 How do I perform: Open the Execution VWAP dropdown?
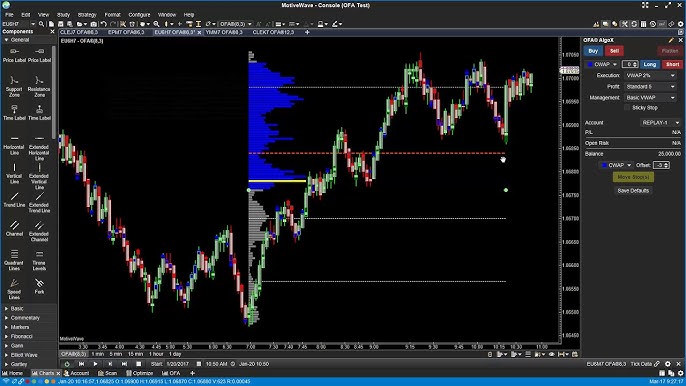coord(651,75)
